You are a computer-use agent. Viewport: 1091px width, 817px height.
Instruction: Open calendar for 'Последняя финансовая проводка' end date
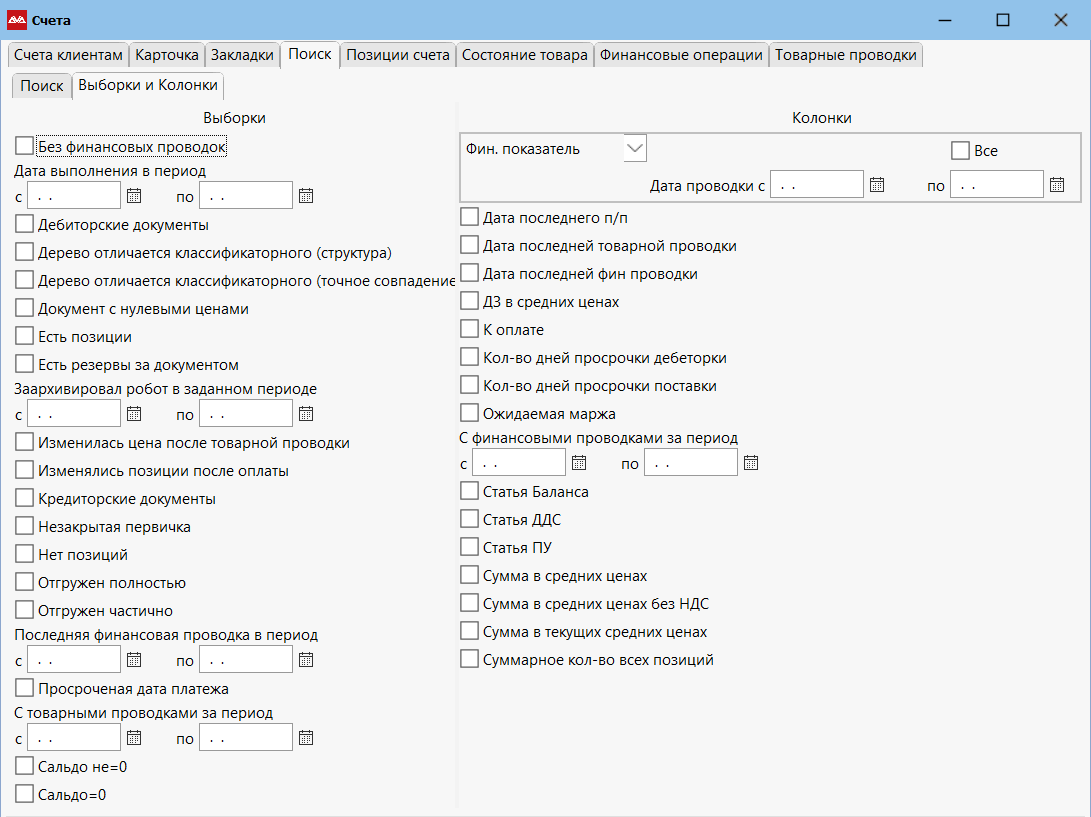point(306,660)
